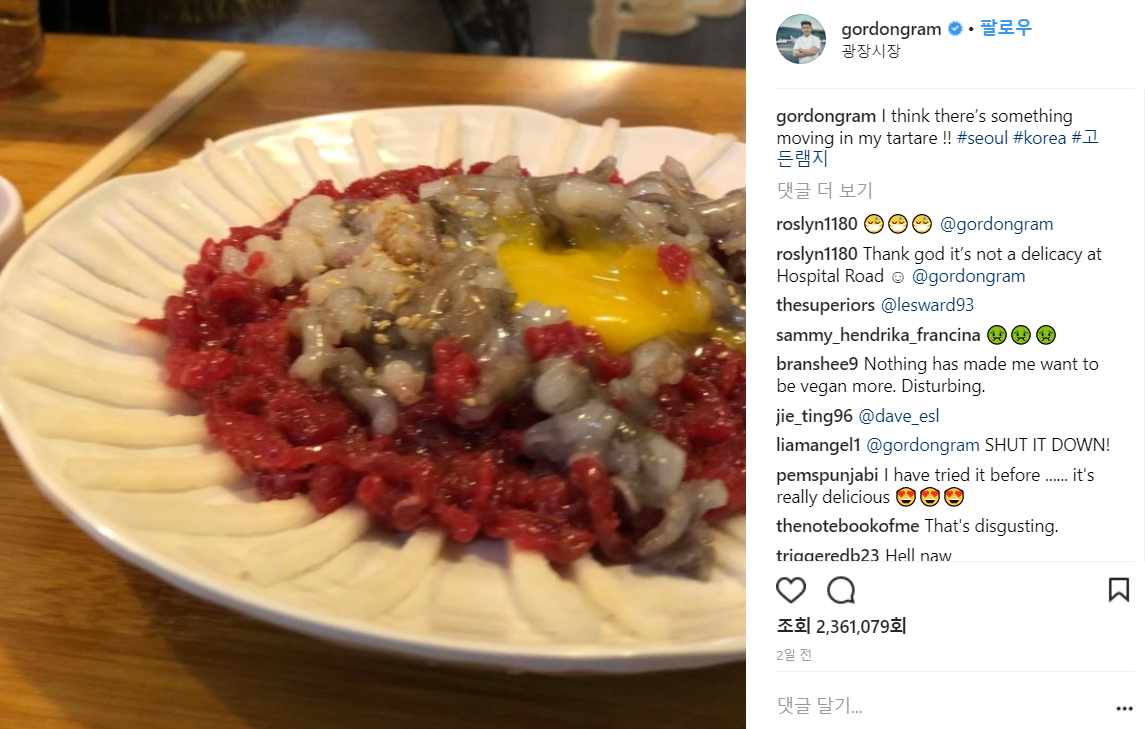
Task: Expand comments with 댓글 더 보기
Action: (x=825, y=191)
